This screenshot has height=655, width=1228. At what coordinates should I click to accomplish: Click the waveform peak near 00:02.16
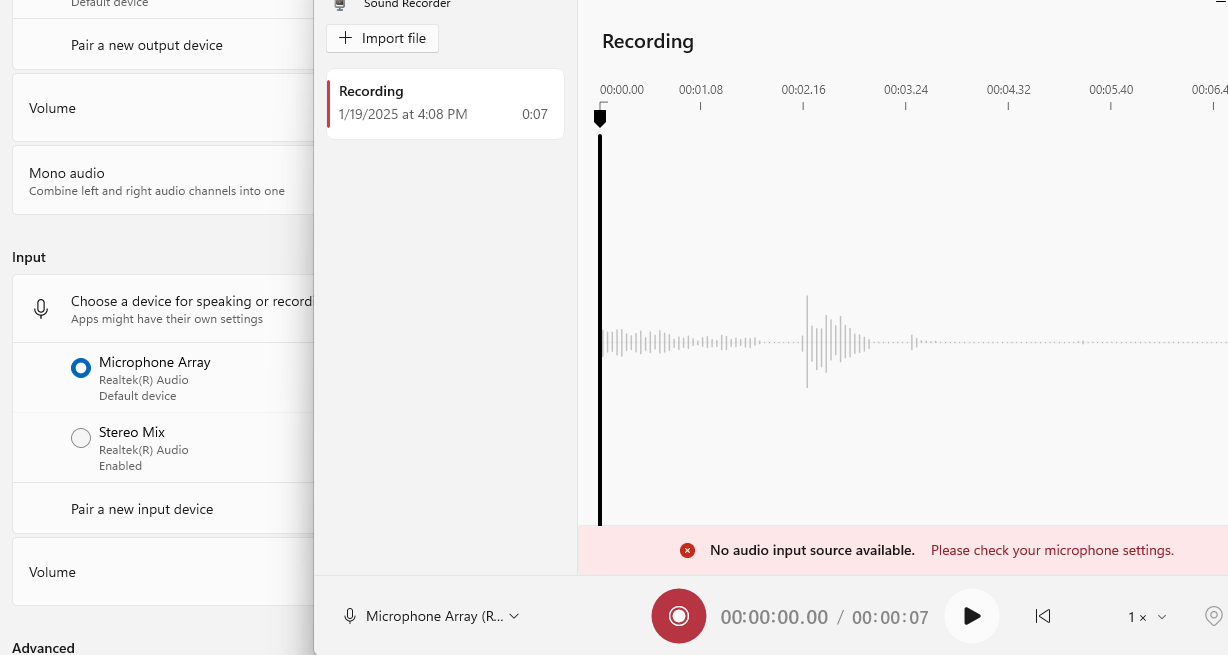807,342
